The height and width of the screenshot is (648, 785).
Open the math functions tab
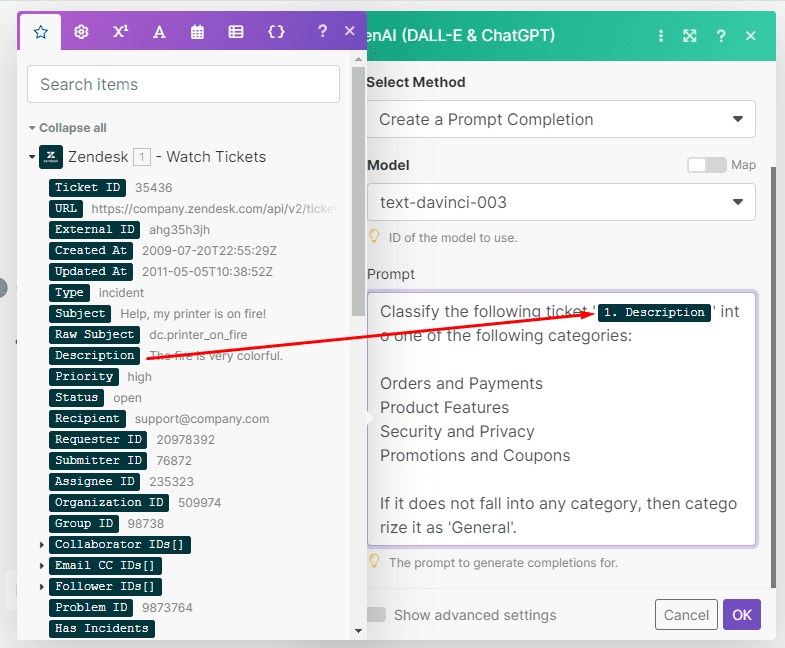[120, 32]
